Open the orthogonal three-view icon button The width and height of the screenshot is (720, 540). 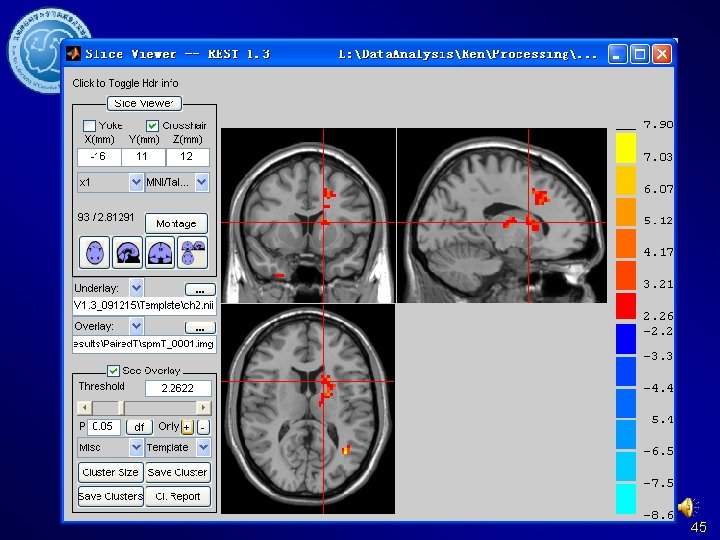pos(192,253)
